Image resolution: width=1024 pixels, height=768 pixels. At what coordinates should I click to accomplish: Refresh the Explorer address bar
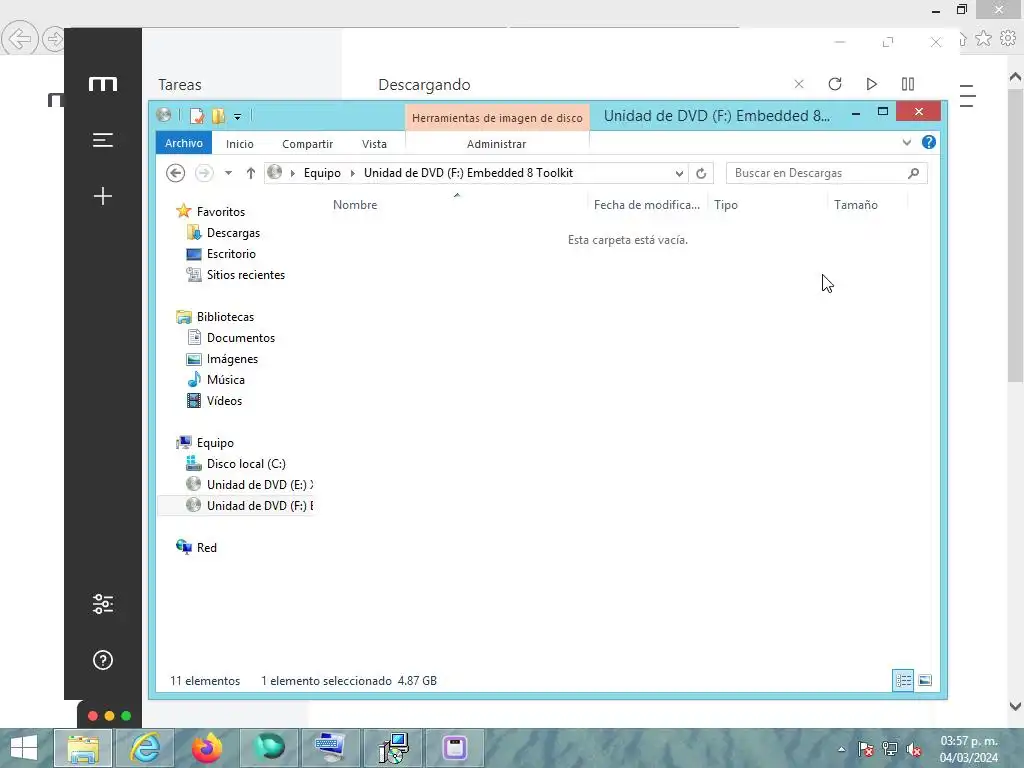(x=701, y=173)
